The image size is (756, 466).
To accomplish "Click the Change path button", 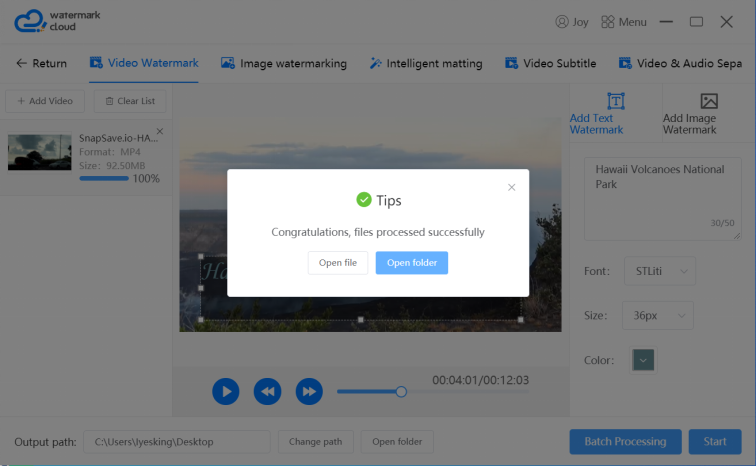I will [x=315, y=441].
